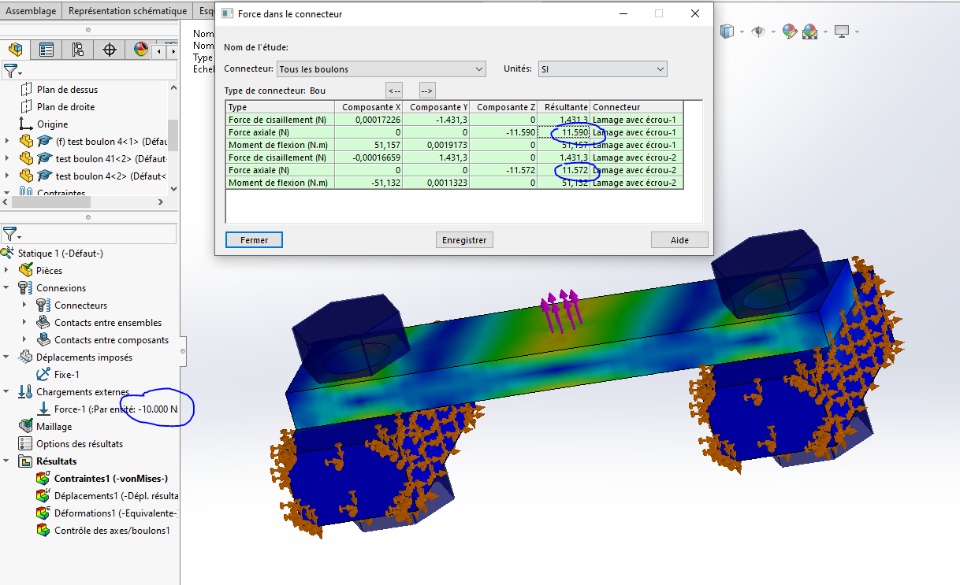Click the hide/show items eye icon
Screen dimensions: 960x585
coord(759,31)
